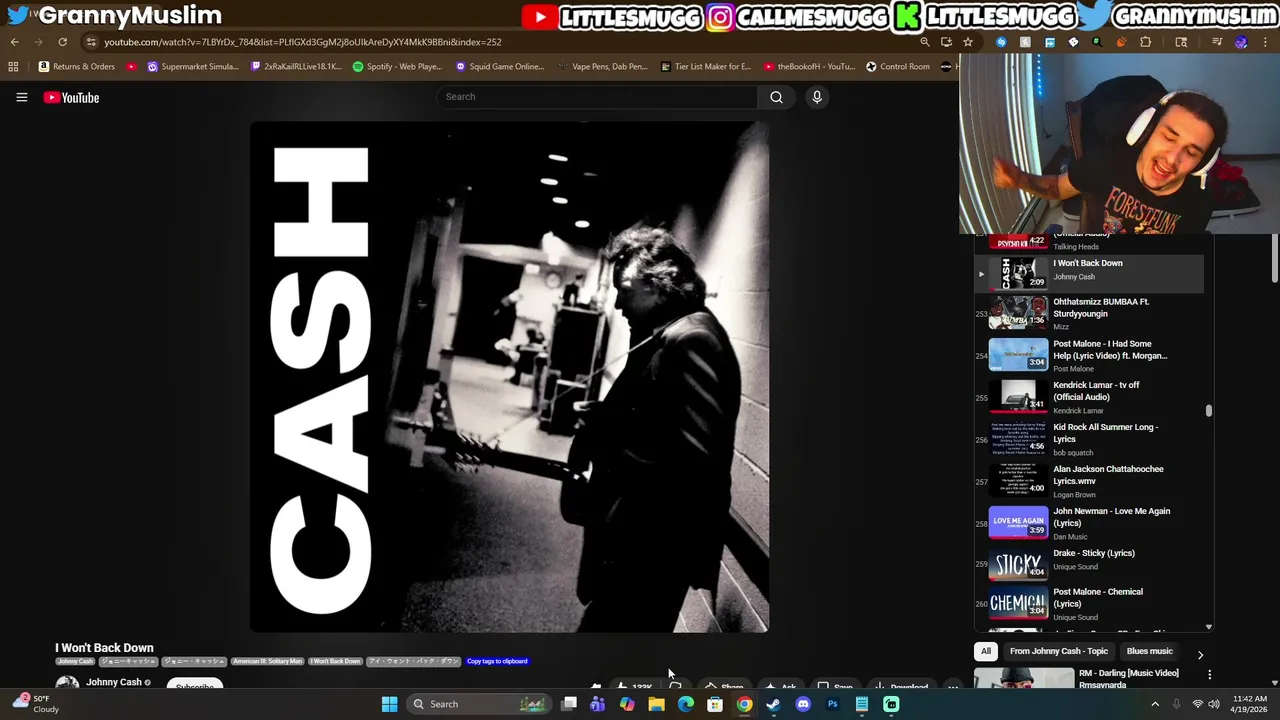The image size is (1280, 720).
Task: Open the Squid Game Online... bookmark
Action: [x=500, y=66]
